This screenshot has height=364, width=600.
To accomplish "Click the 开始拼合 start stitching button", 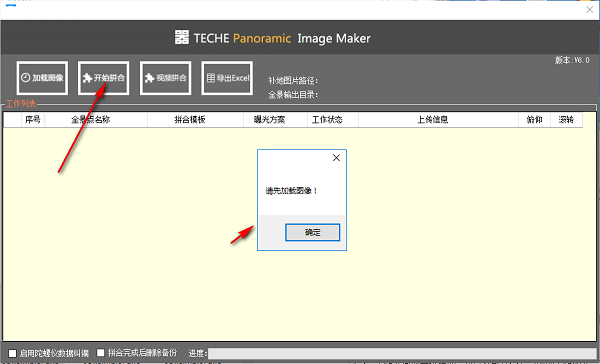I will pos(103,78).
